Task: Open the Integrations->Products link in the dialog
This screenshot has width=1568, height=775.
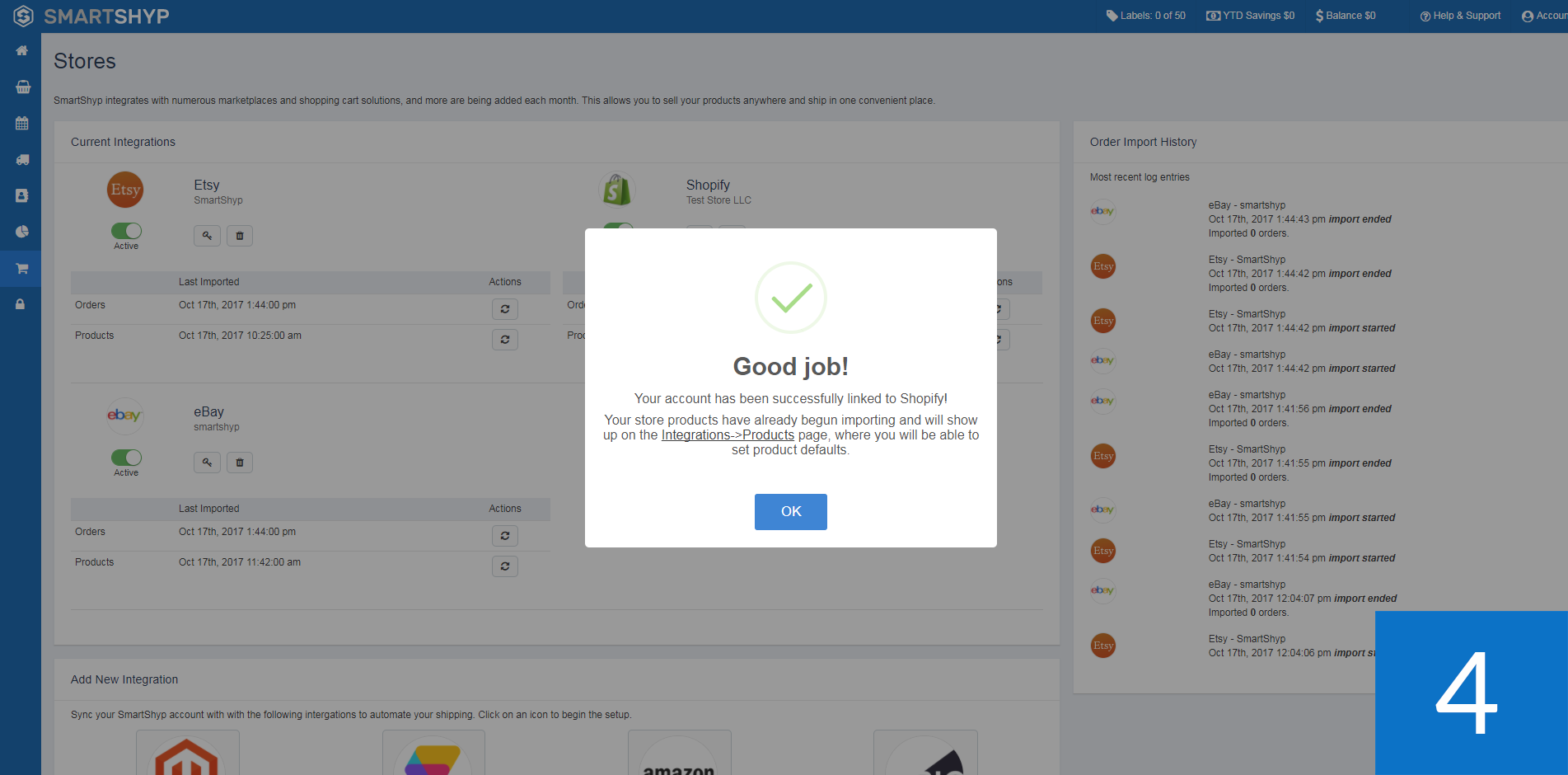Action: point(728,434)
